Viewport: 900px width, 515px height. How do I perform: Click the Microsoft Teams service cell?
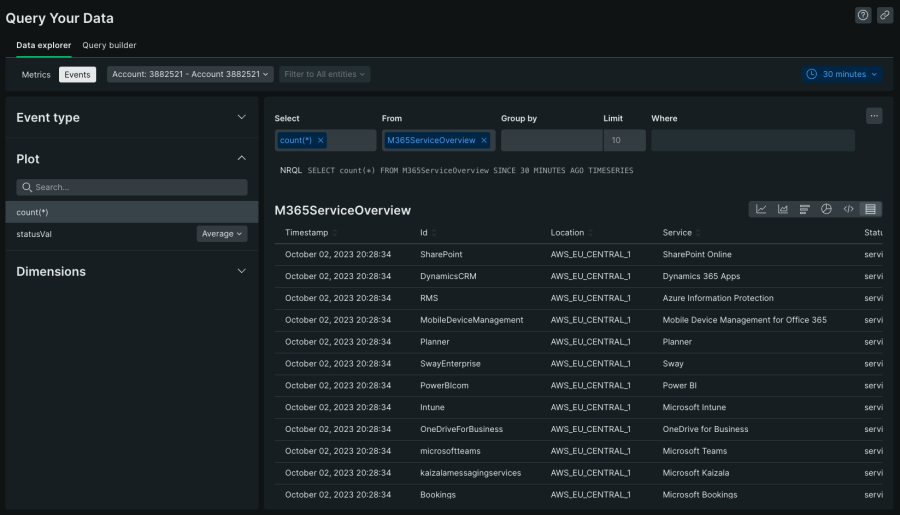(695, 451)
